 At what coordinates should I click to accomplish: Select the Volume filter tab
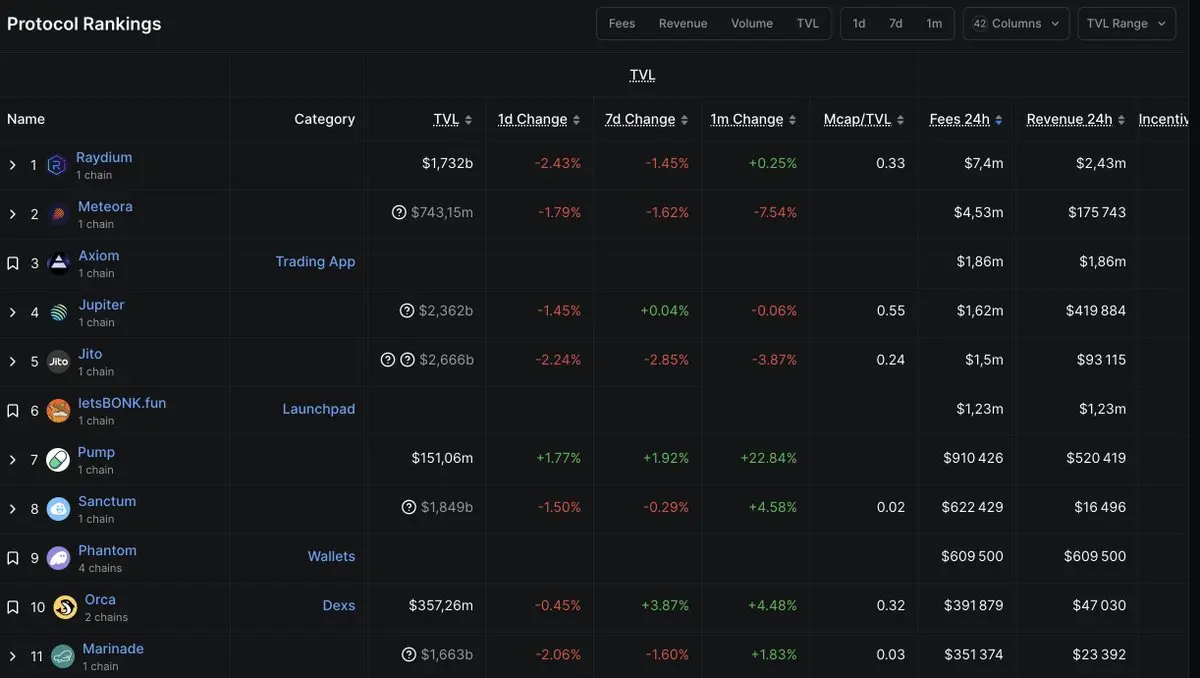pyautogui.click(x=752, y=24)
